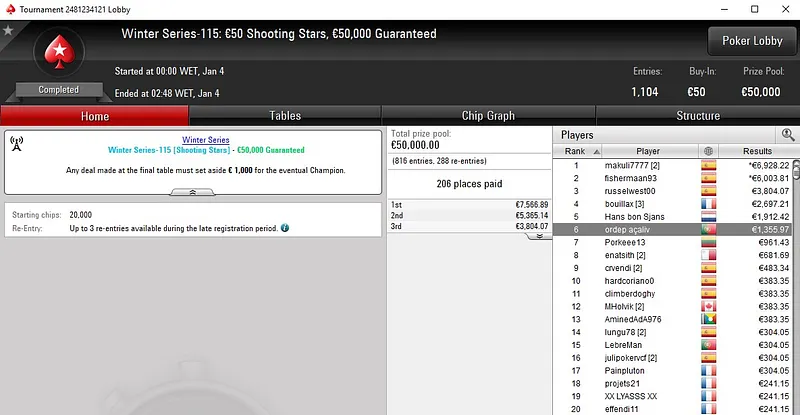Sort players by country globe icon
The image size is (800, 415).
click(709, 151)
